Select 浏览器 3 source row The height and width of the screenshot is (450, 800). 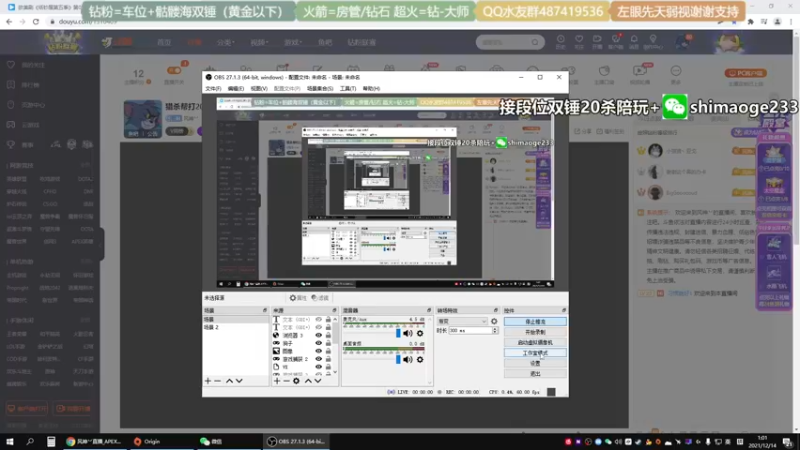[x=302, y=335]
